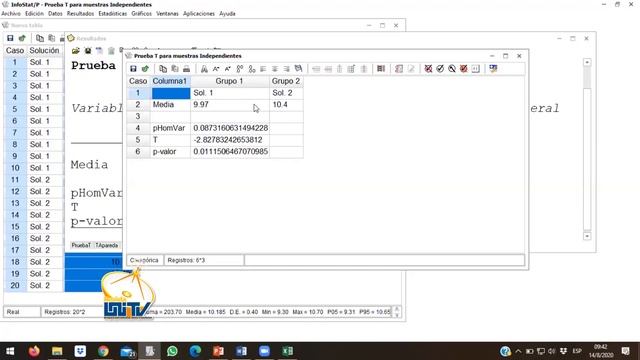Launch Firefox from the taskbar
640x360 pixels.
[x=34, y=351]
